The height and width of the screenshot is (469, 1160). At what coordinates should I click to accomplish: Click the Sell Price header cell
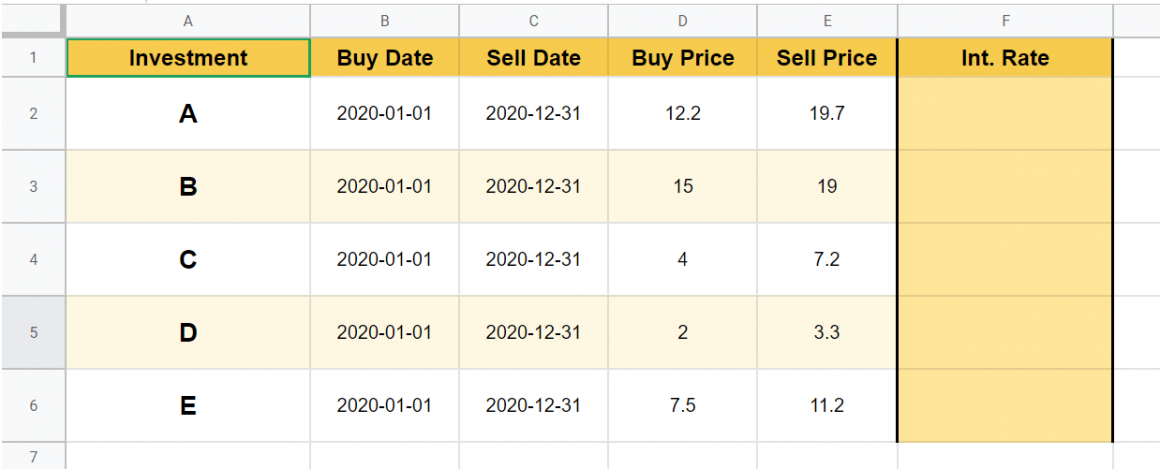827,58
